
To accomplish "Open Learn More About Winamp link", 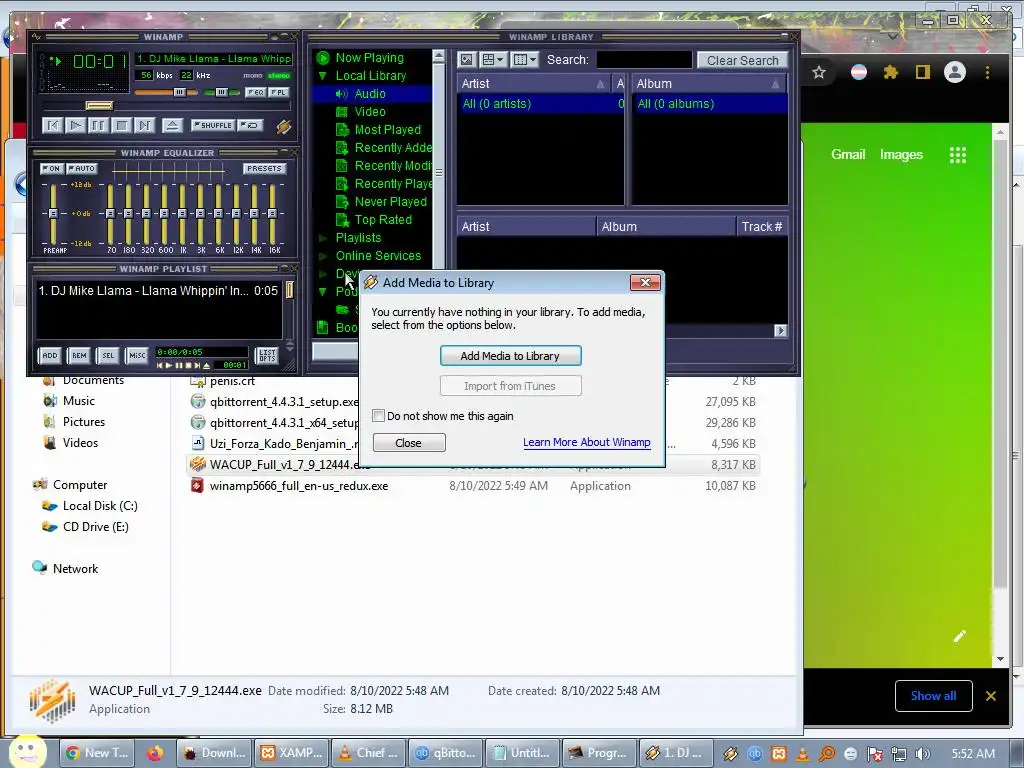I will (x=586, y=442).
